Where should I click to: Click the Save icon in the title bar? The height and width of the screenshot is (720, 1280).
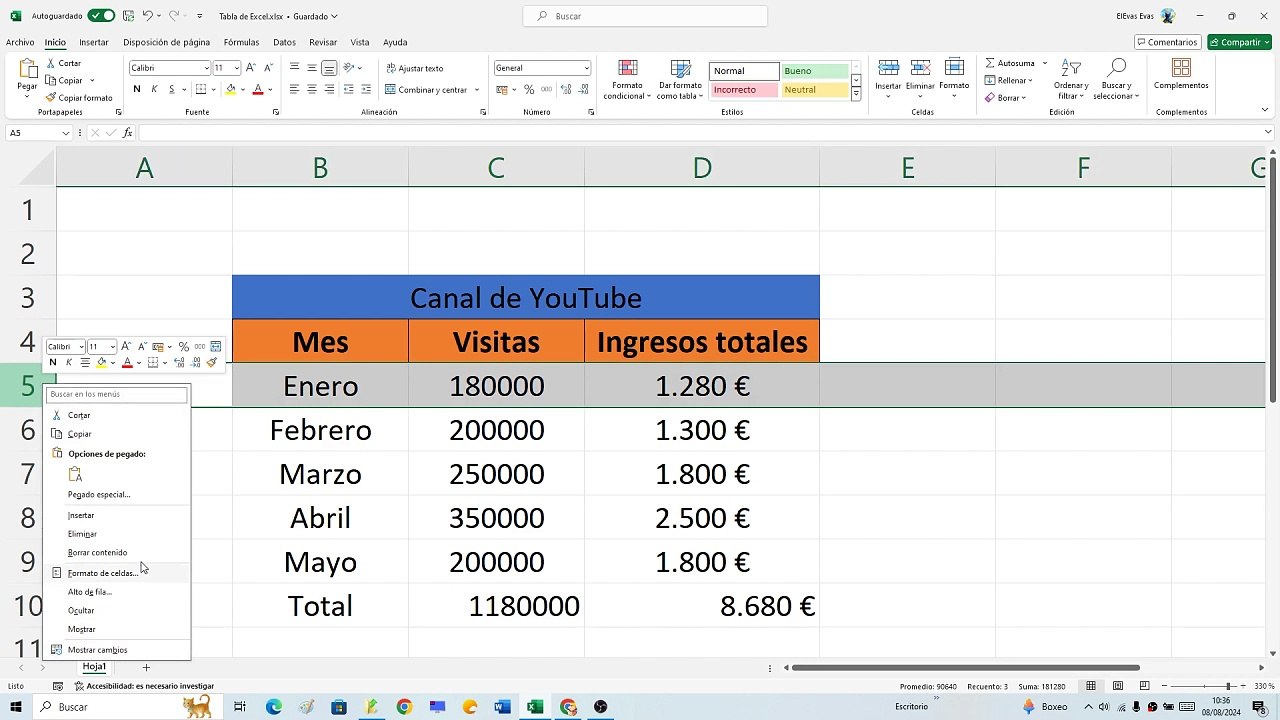[x=128, y=16]
